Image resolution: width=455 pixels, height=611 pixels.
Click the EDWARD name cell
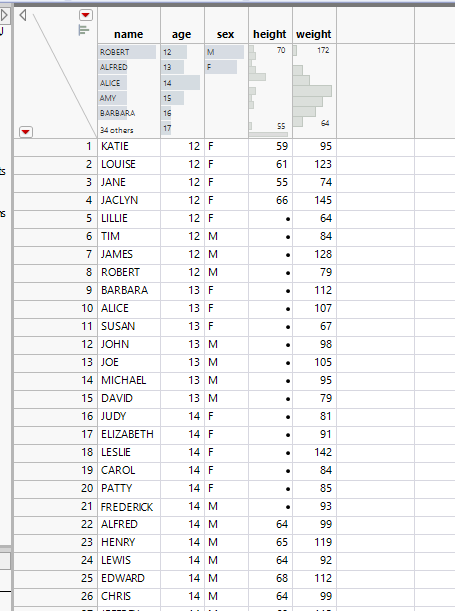(129, 578)
